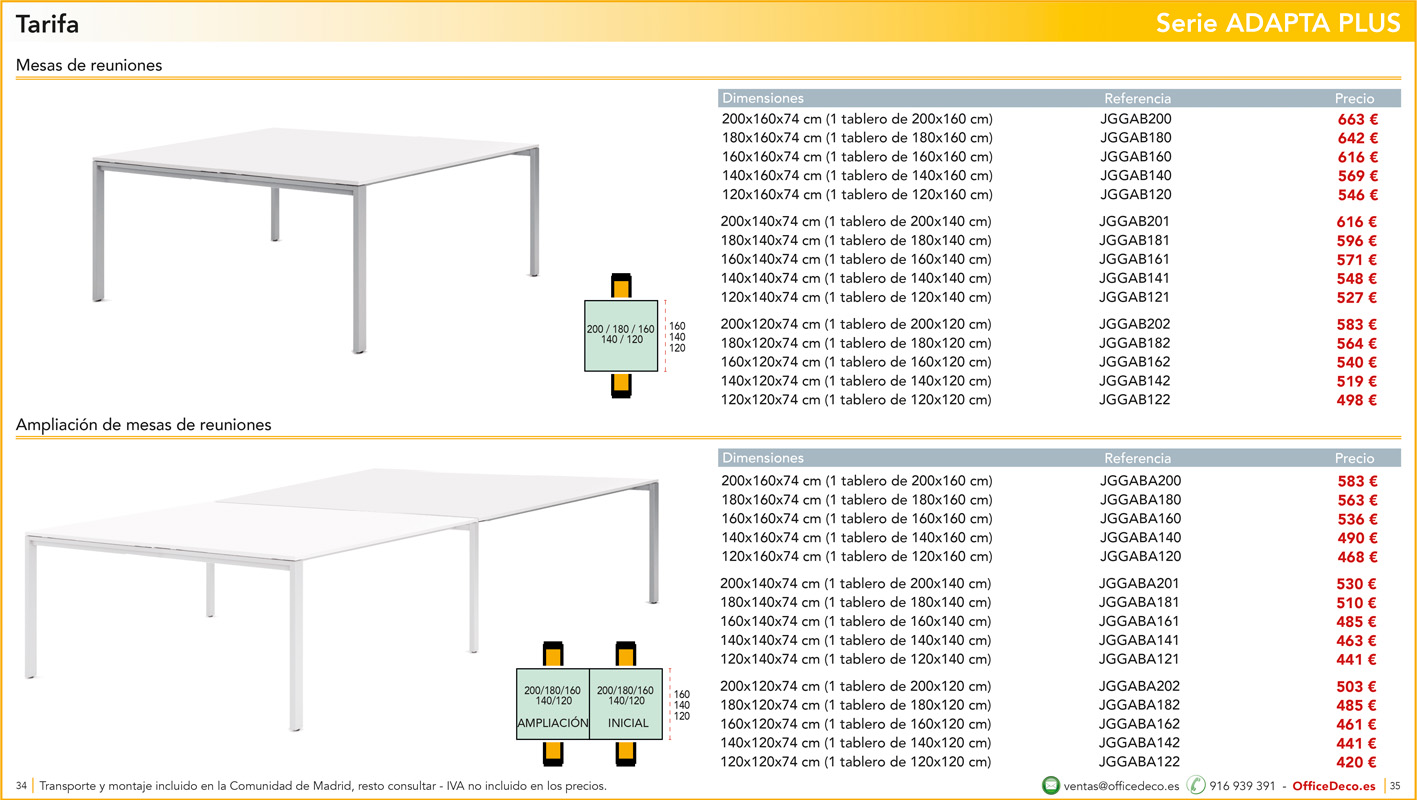Select the 530 € price

(x=1357, y=585)
